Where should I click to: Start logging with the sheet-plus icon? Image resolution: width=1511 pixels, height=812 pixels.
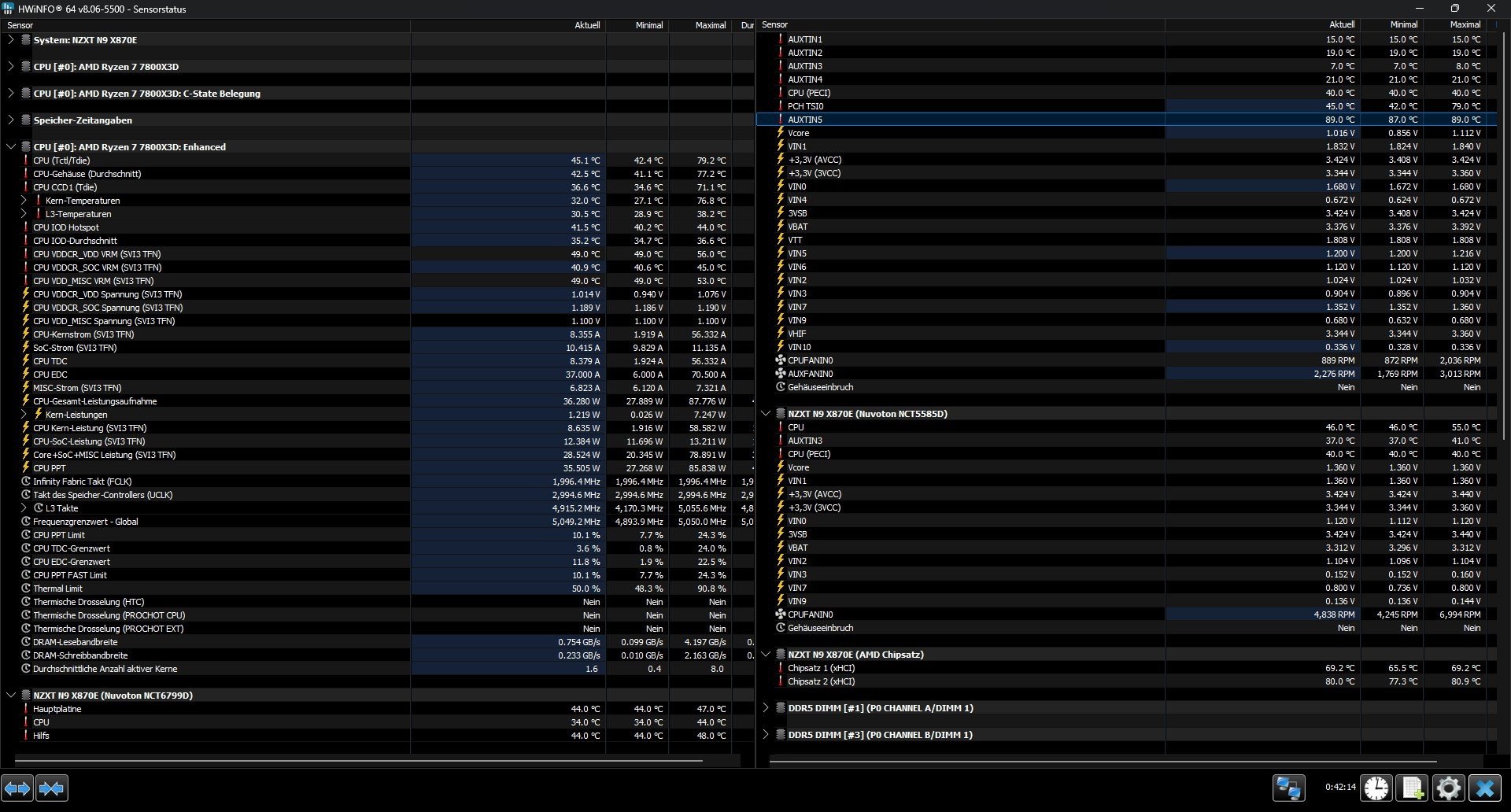[1413, 788]
